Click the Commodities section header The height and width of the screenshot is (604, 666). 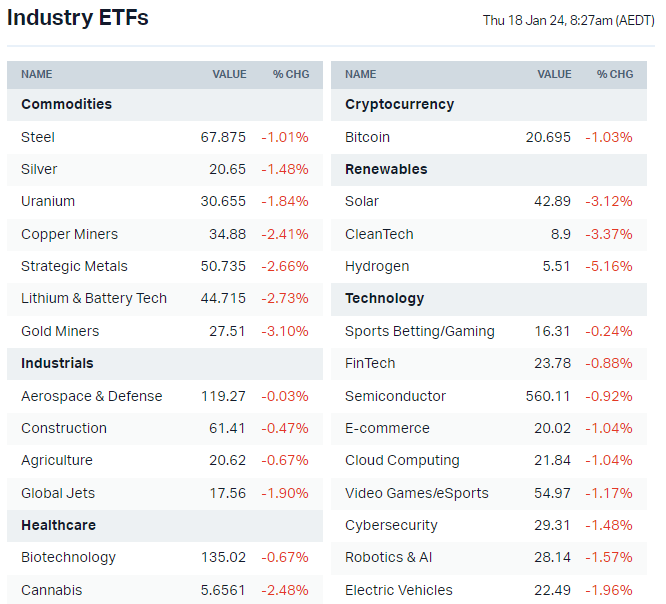coord(66,104)
